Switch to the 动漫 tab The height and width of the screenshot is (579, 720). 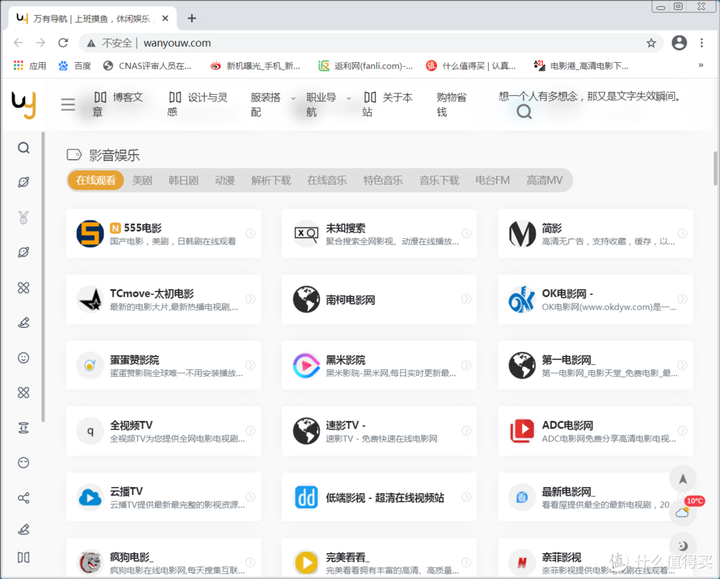pos(225,180)
